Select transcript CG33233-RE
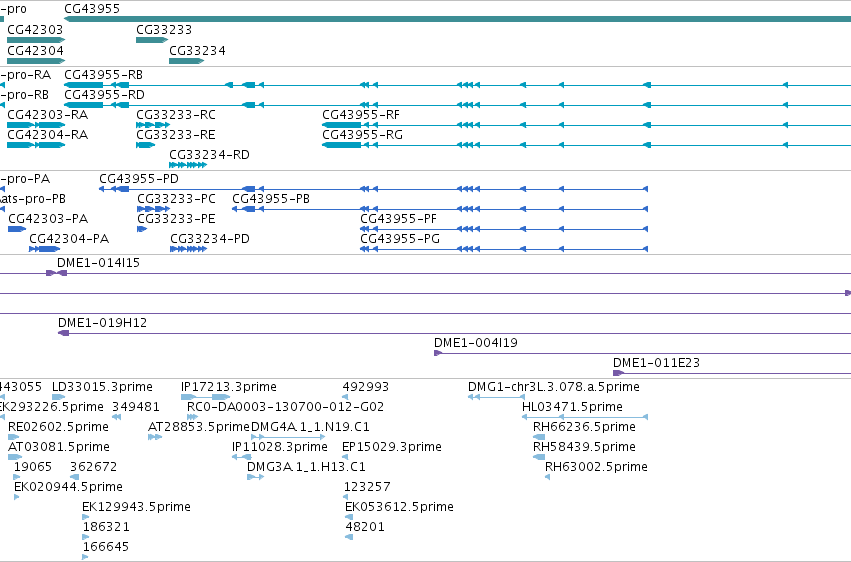The image size is (851, 562). 146,145
